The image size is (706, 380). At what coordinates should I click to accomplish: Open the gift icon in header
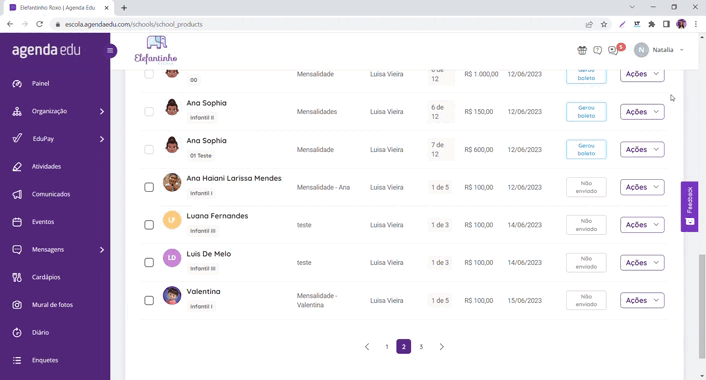582,50
